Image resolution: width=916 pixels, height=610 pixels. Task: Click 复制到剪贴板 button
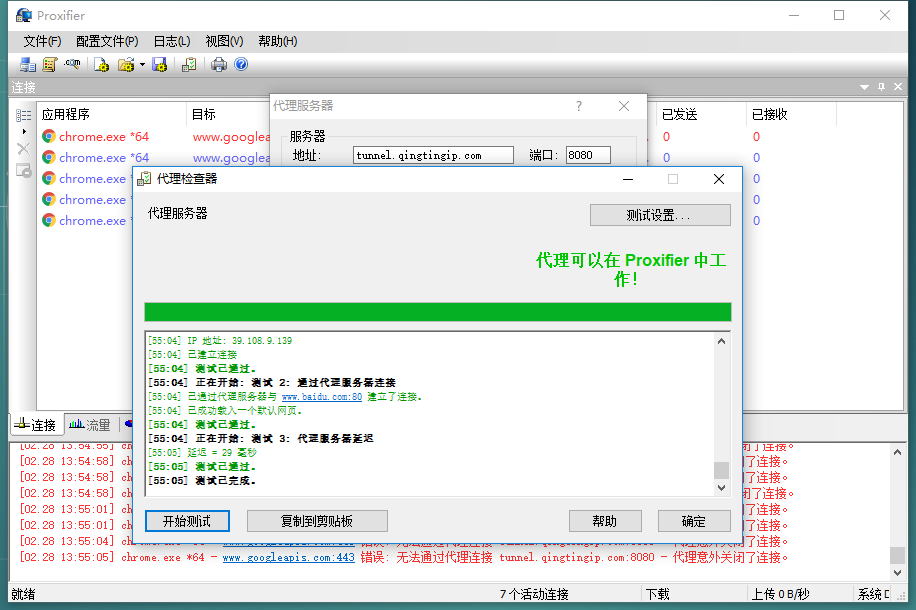[317, 521]
